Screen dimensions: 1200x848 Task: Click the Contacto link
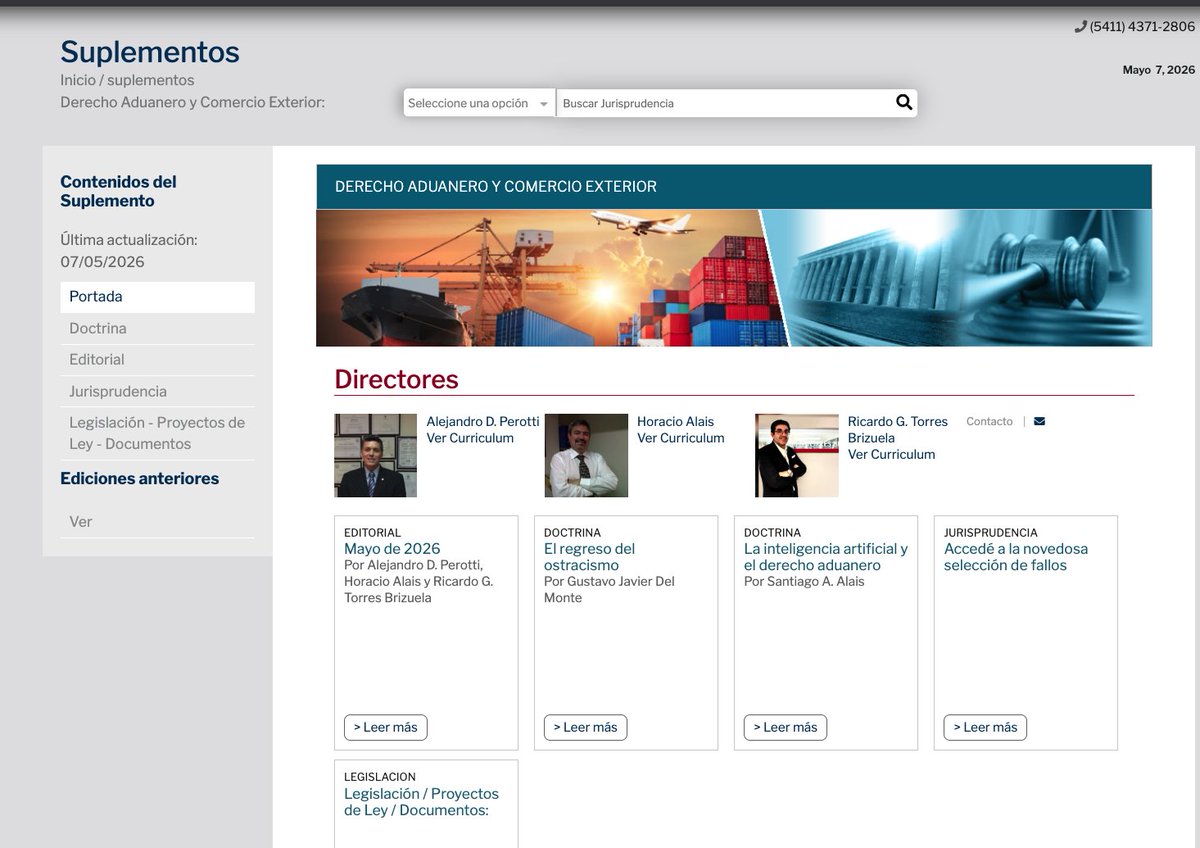coord(989,421)
